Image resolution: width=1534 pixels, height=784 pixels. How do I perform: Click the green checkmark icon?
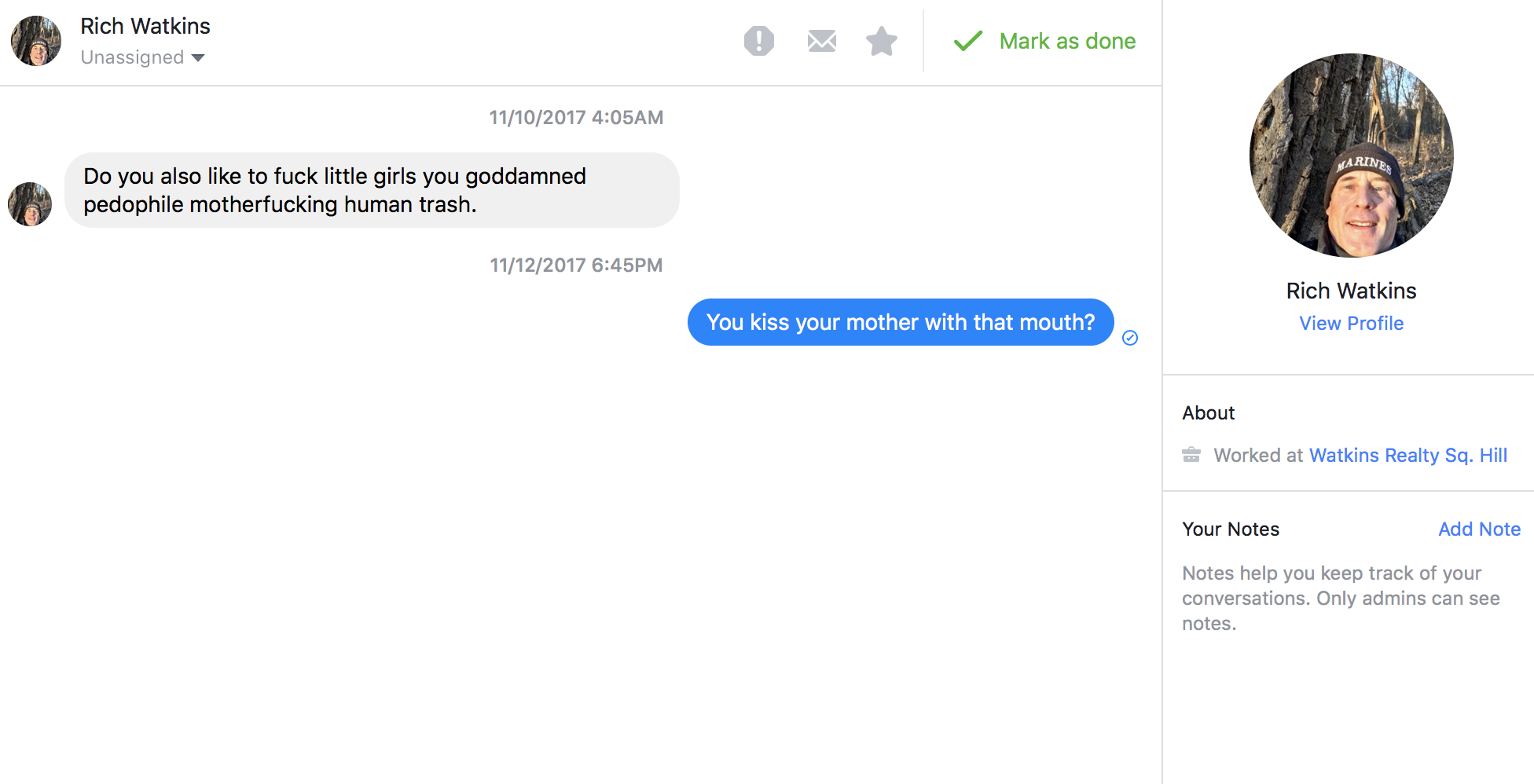pos(967,41)
